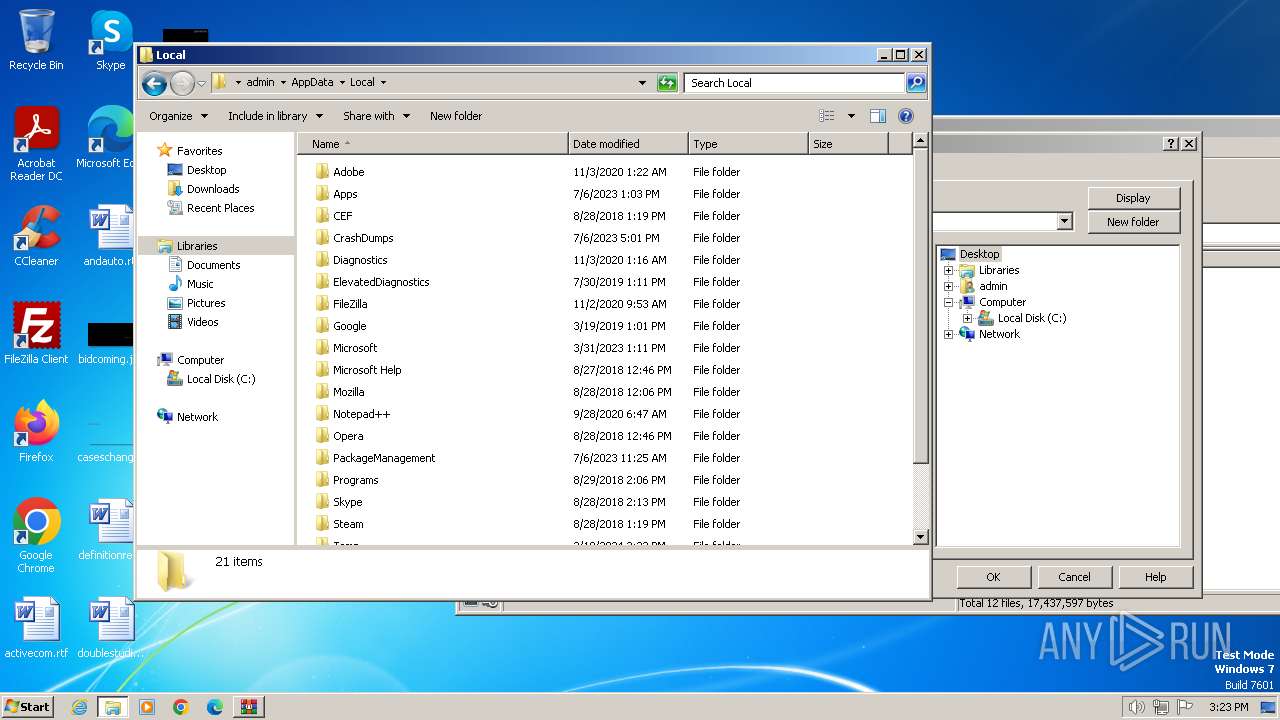Select the Adobe folder
1280x720 pixels.
348,172
